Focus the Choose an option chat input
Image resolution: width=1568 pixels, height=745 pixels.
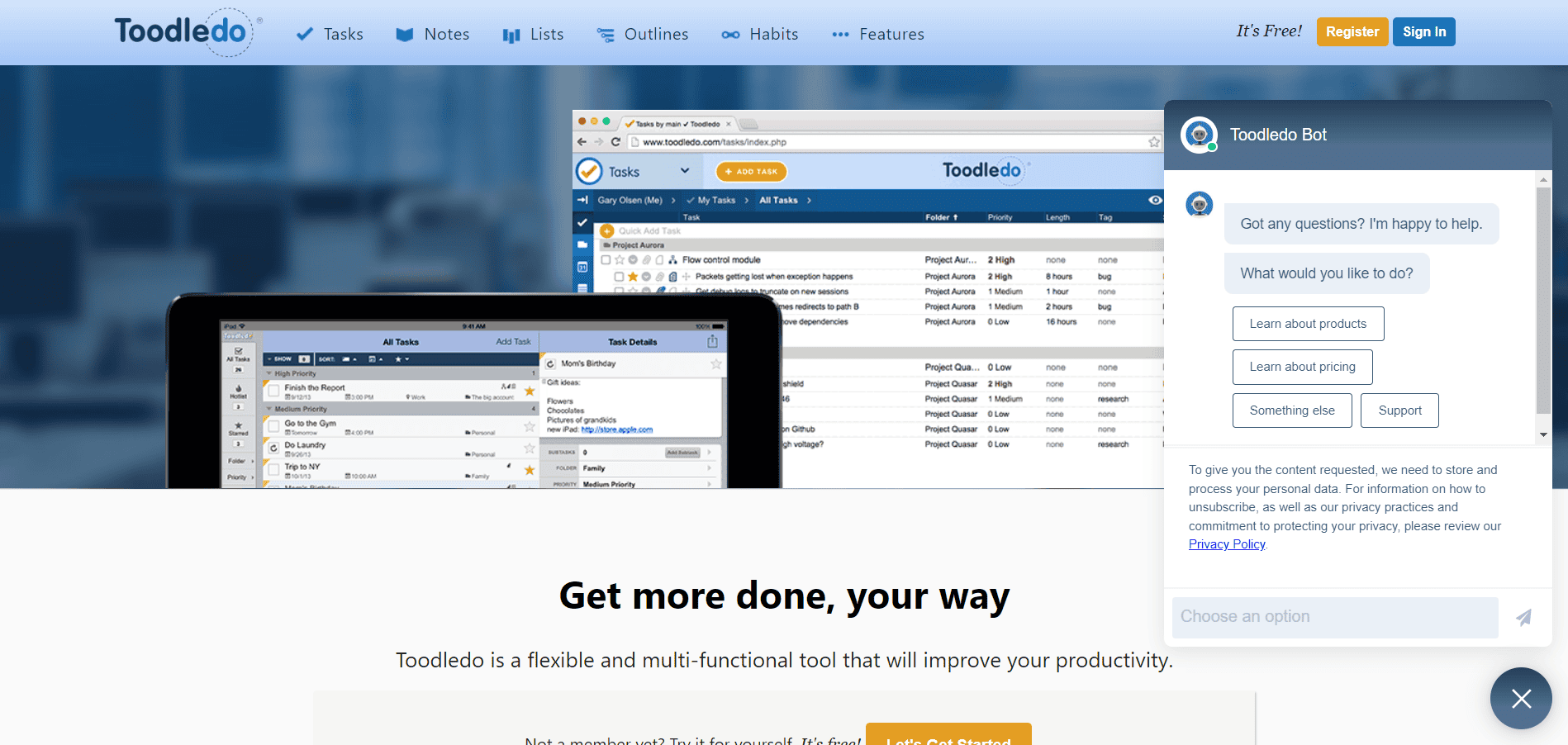coord(1335,617)
